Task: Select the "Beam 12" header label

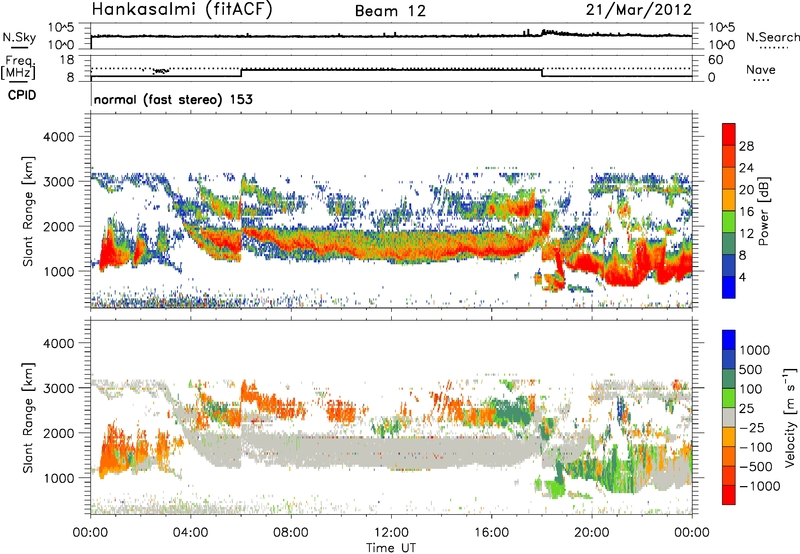Action: (390, 11)
